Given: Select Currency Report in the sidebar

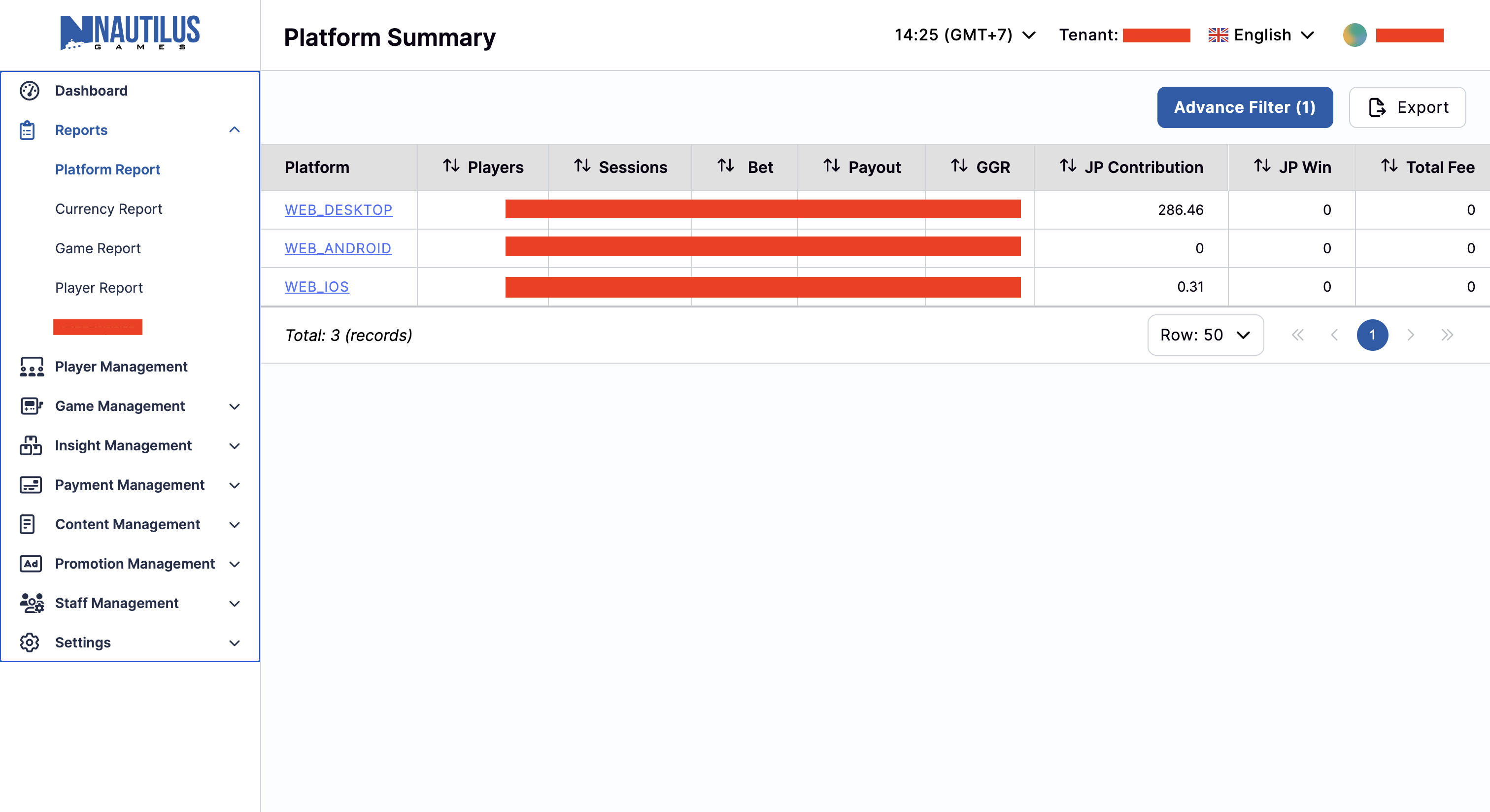Looking at the screenshot, I should click(x=108, y=209).
